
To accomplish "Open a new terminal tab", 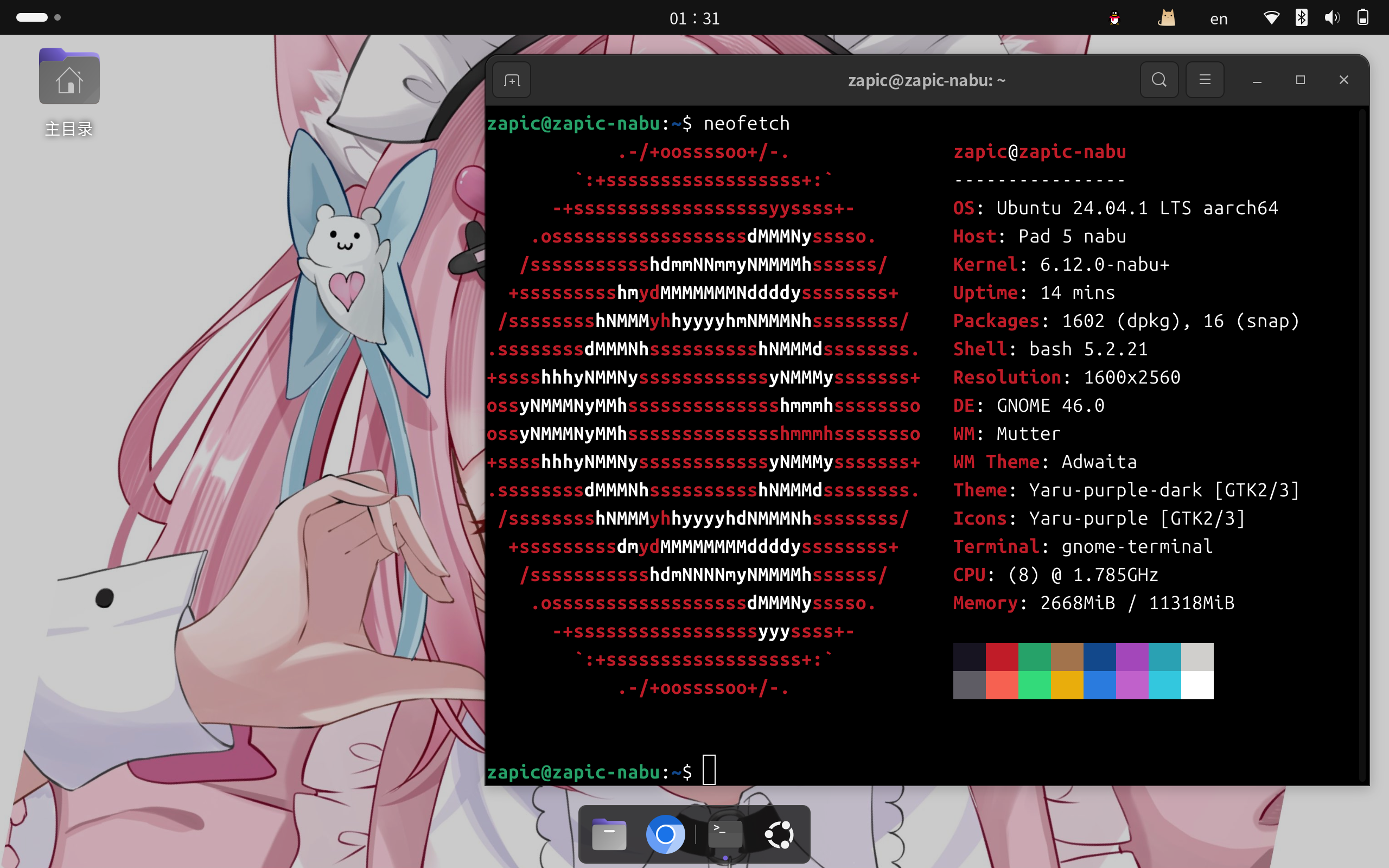I will [512, 80].
